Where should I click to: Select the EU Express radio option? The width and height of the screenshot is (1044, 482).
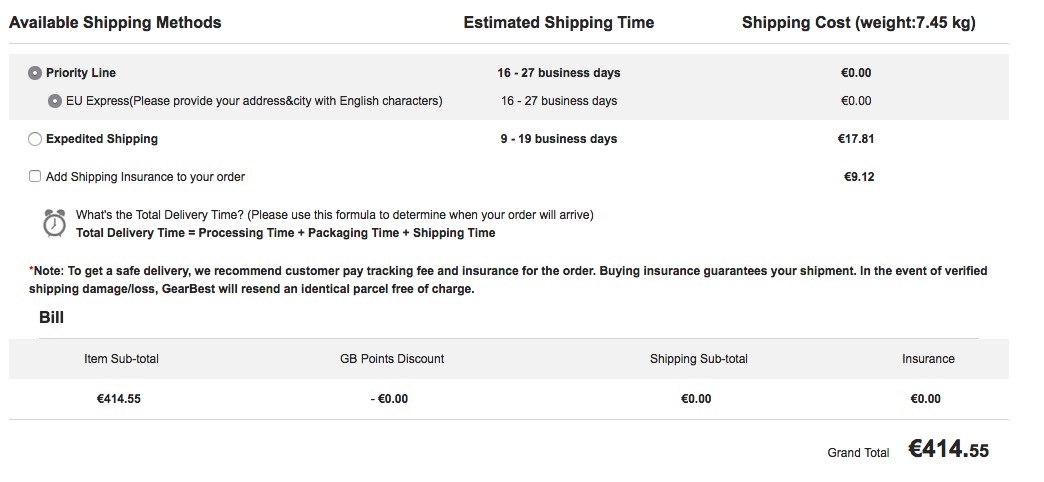click(x=55, y=101)
